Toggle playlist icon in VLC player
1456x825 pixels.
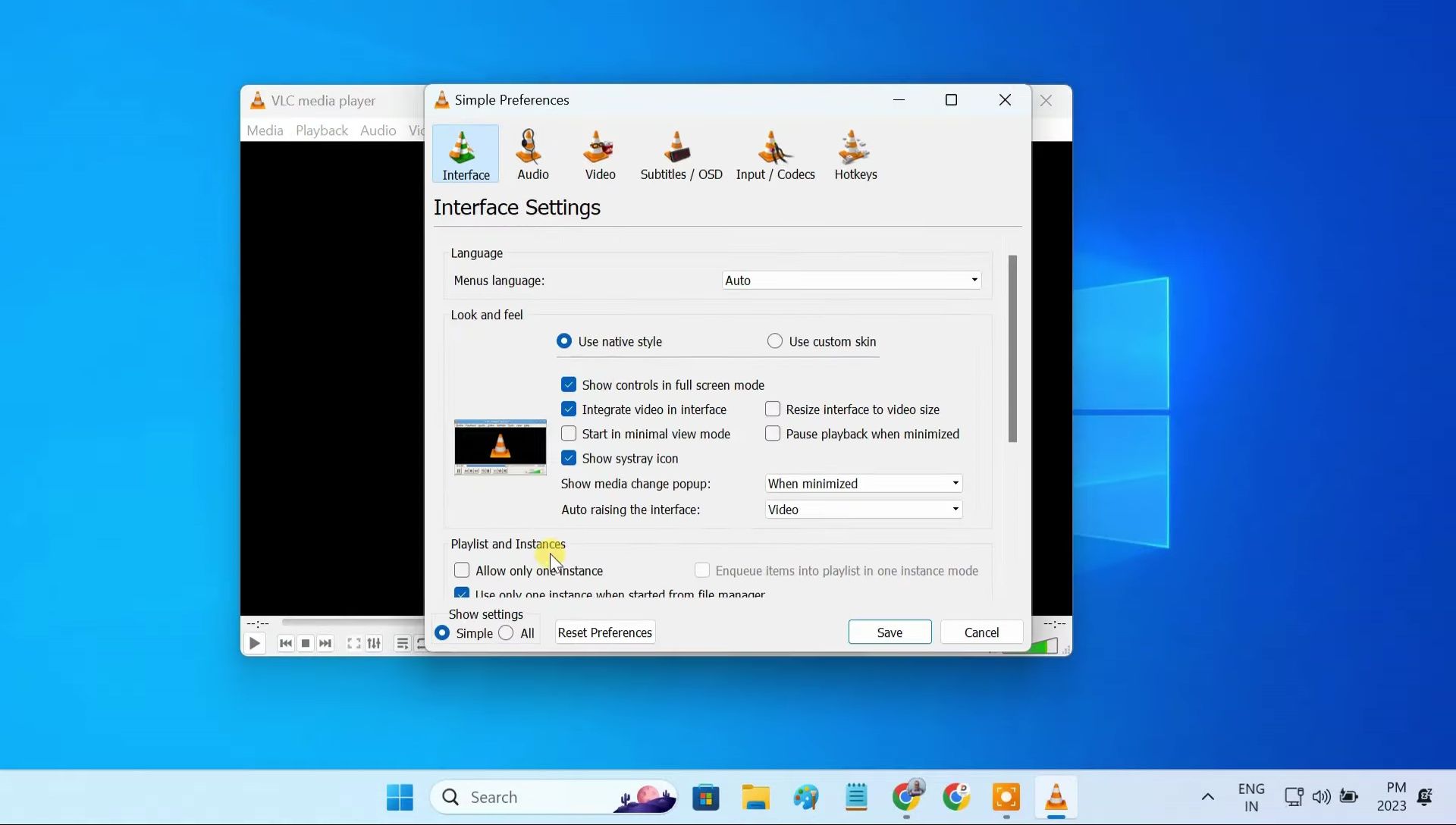click(403, 644)
